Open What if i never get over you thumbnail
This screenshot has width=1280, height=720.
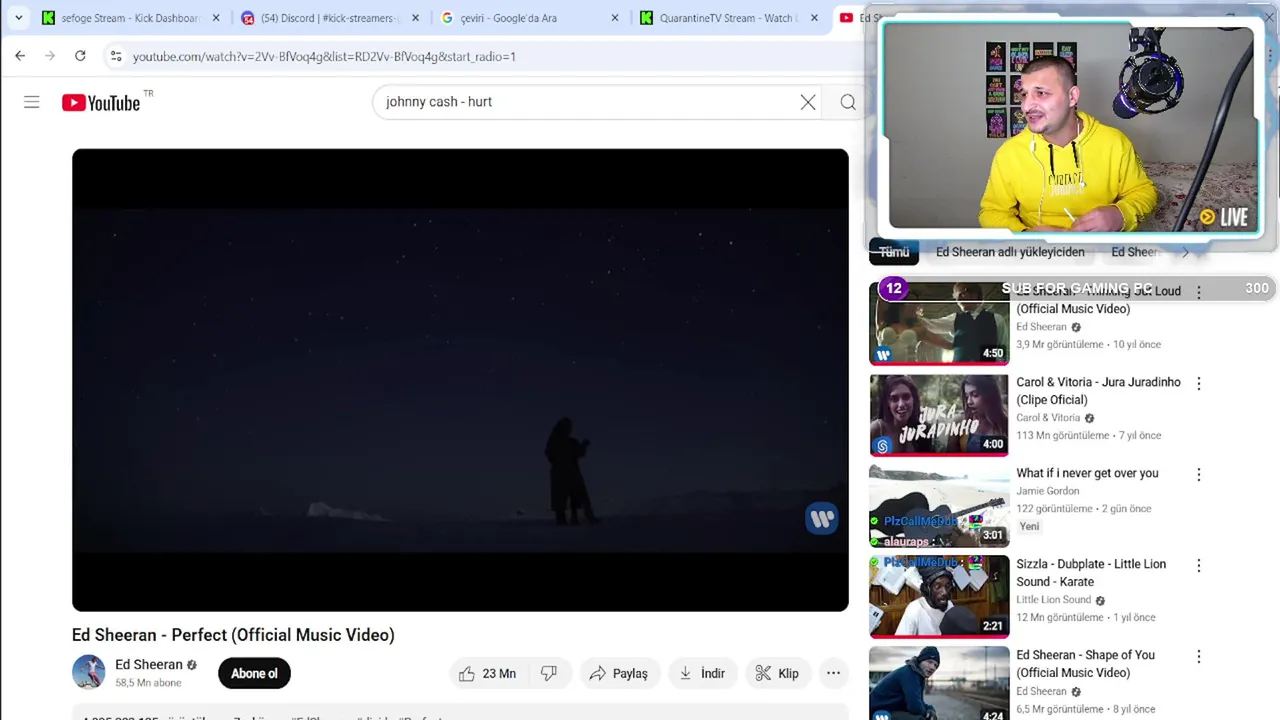click(939, 505)
